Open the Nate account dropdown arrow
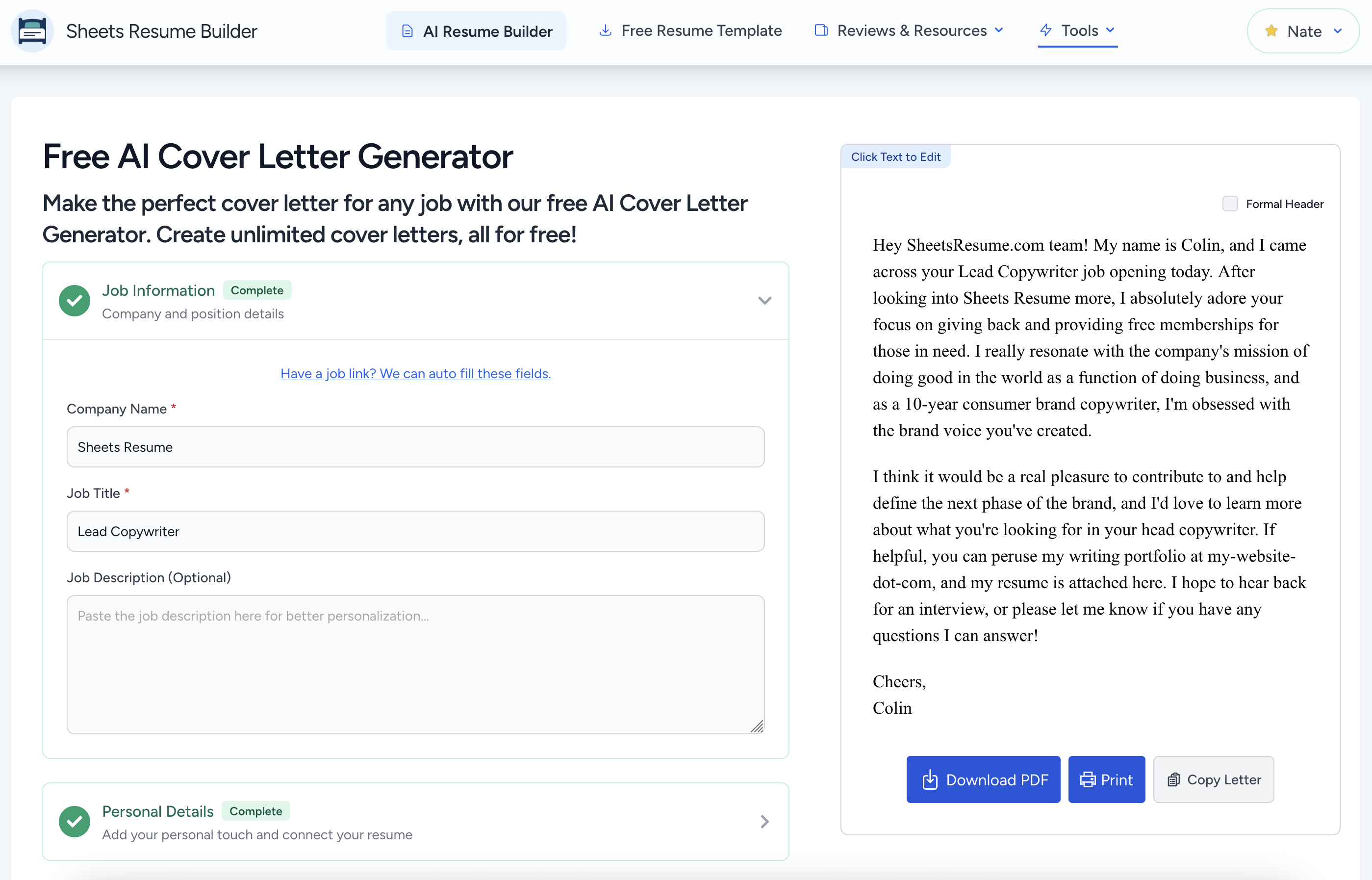Viewport: 1372px width, 880px height. click(x=1337, y=31)
